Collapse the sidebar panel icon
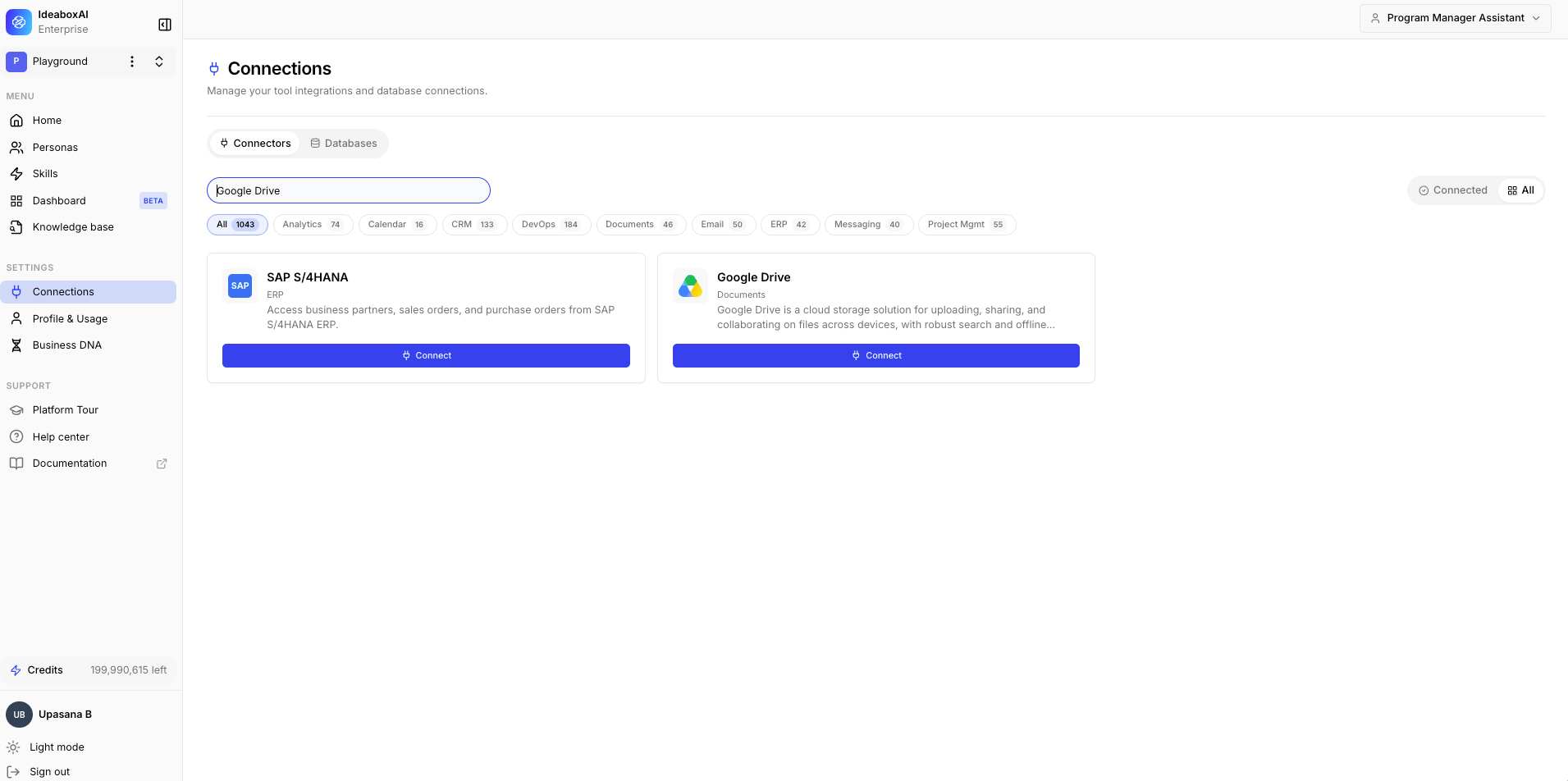This screenshot has height=781, width=1568. (165, 25)
